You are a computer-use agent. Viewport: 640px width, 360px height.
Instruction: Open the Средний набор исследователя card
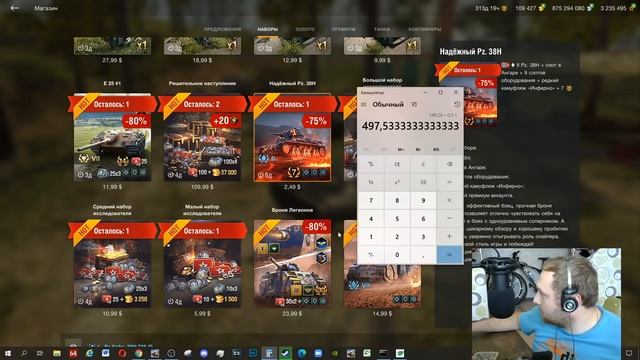click(112, 264)
